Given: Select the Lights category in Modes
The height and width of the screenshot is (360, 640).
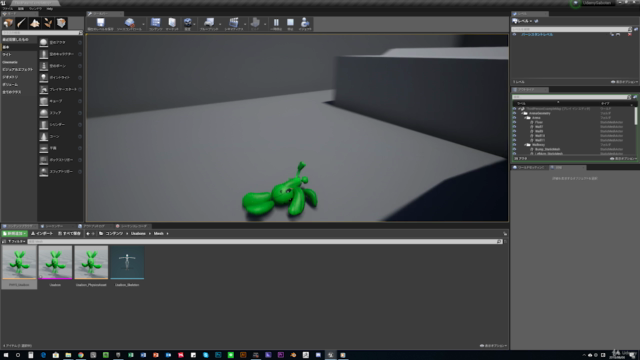Looking at the screenshot, I should pyautogui.click(x=7, y=55).
